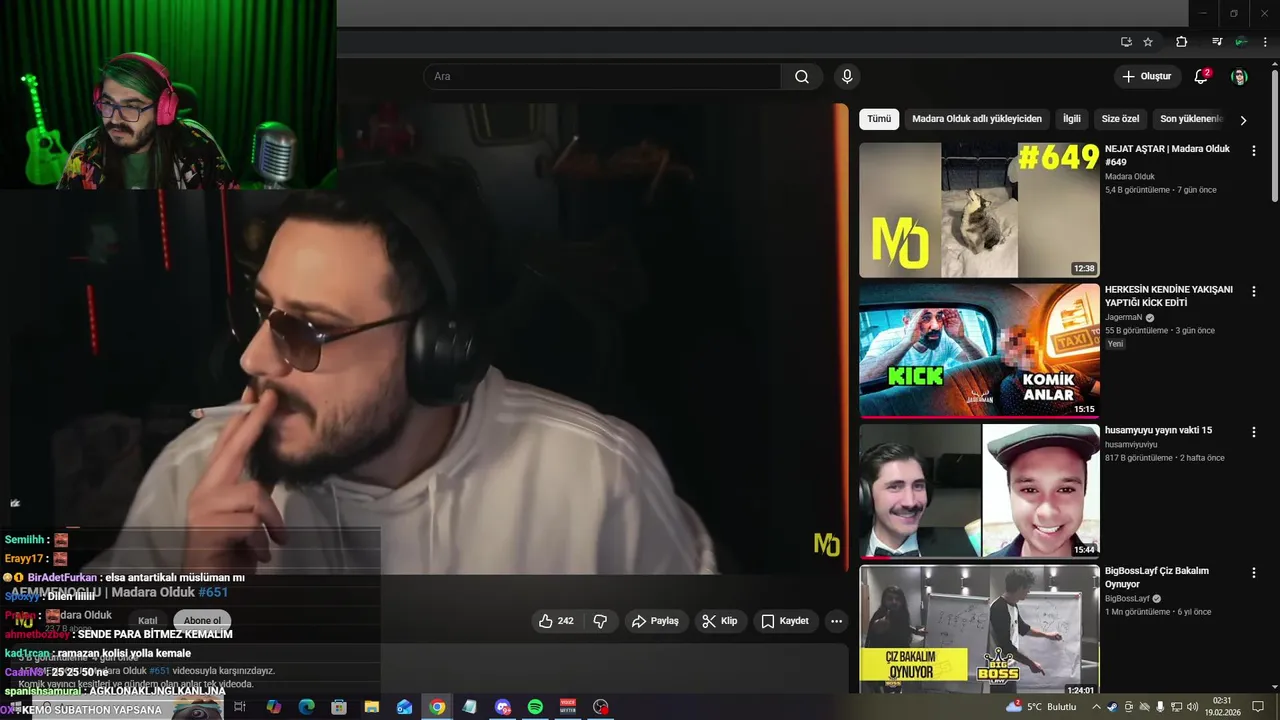Dislike the video with thumbs down

point(600,621)
